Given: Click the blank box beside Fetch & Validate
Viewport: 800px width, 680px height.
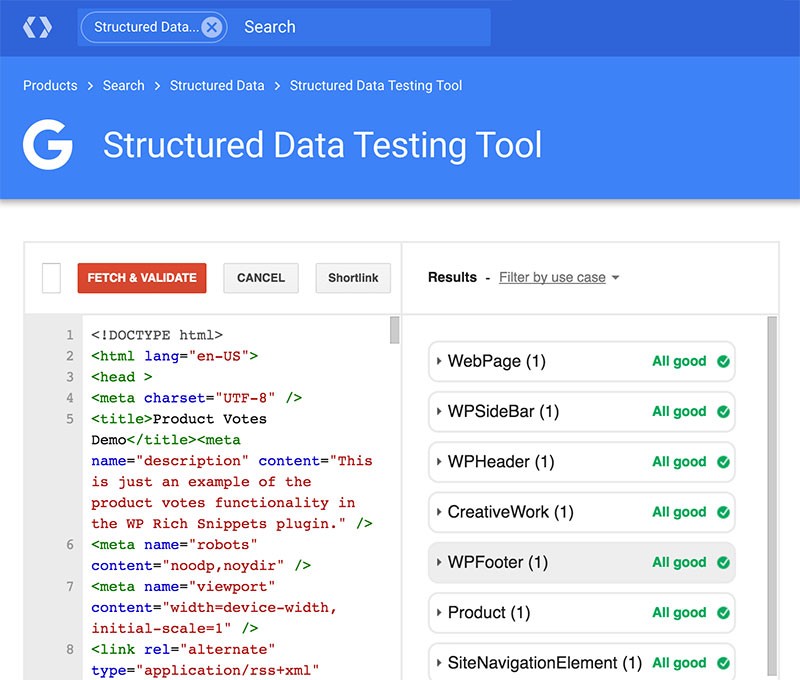Looking at the screenshot, I should (51, 278).
